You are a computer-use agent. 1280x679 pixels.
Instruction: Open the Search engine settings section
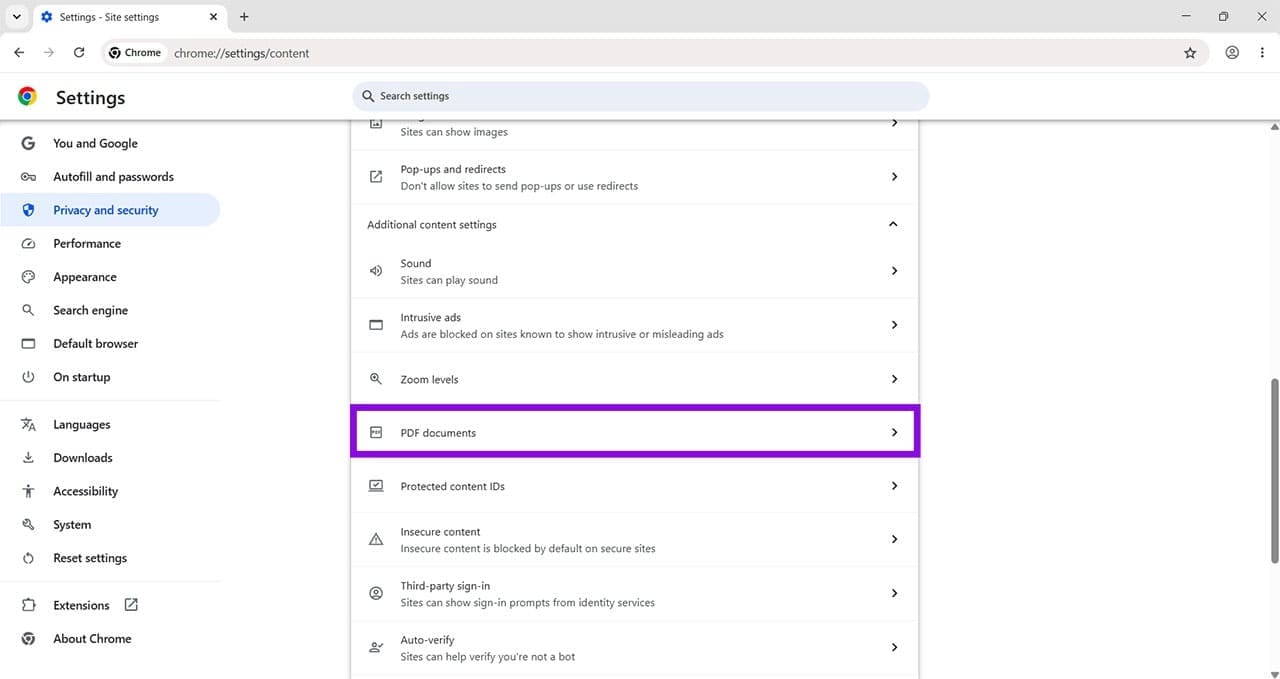(110, 310)
